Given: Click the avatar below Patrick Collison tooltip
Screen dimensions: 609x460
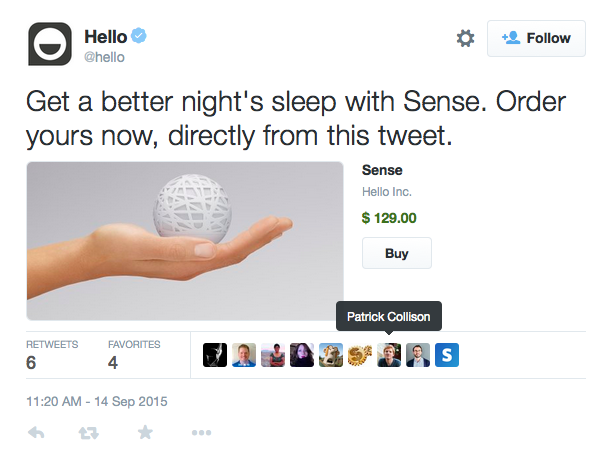Looking at the screenshot, I should [389, 355].
